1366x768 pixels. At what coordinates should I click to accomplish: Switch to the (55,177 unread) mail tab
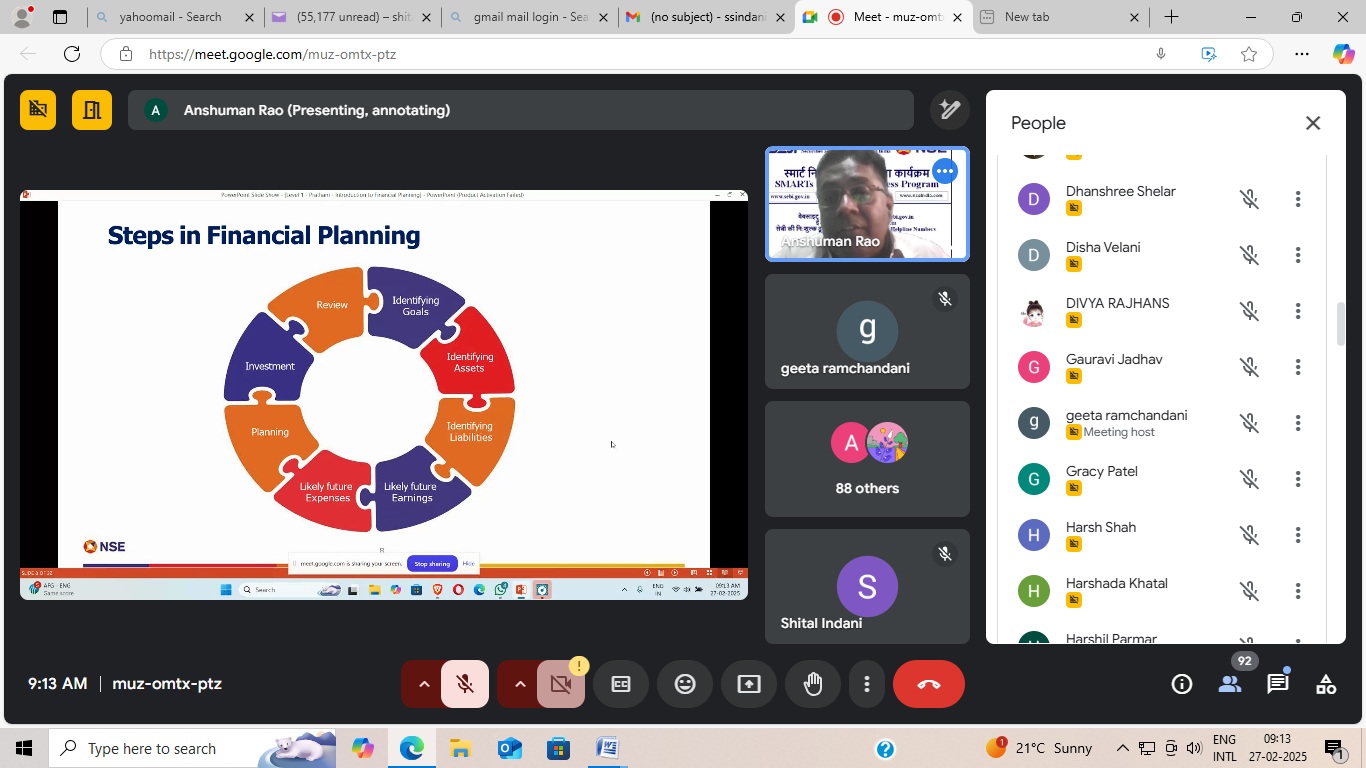point(354,17)
